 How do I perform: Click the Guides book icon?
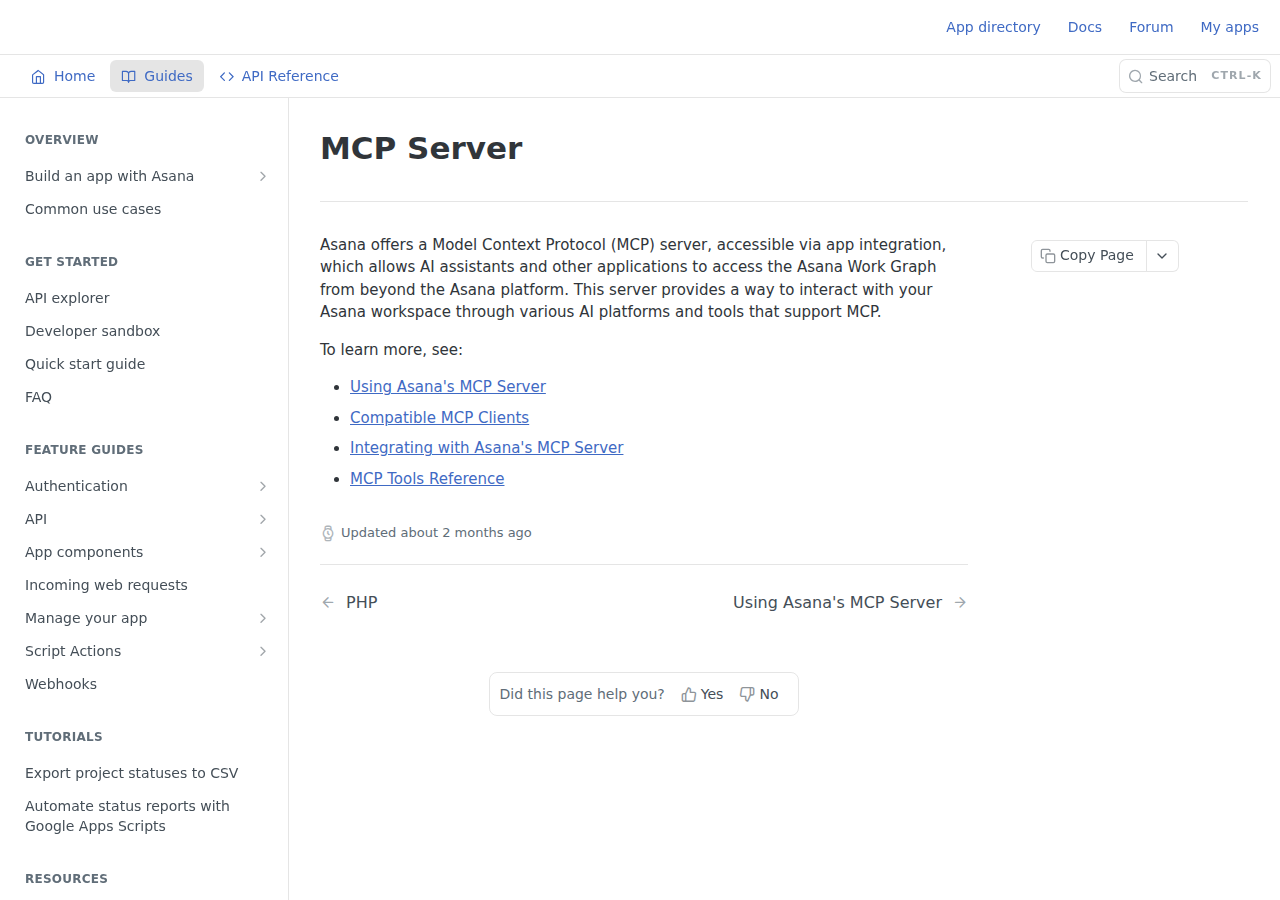pos(128,77)
